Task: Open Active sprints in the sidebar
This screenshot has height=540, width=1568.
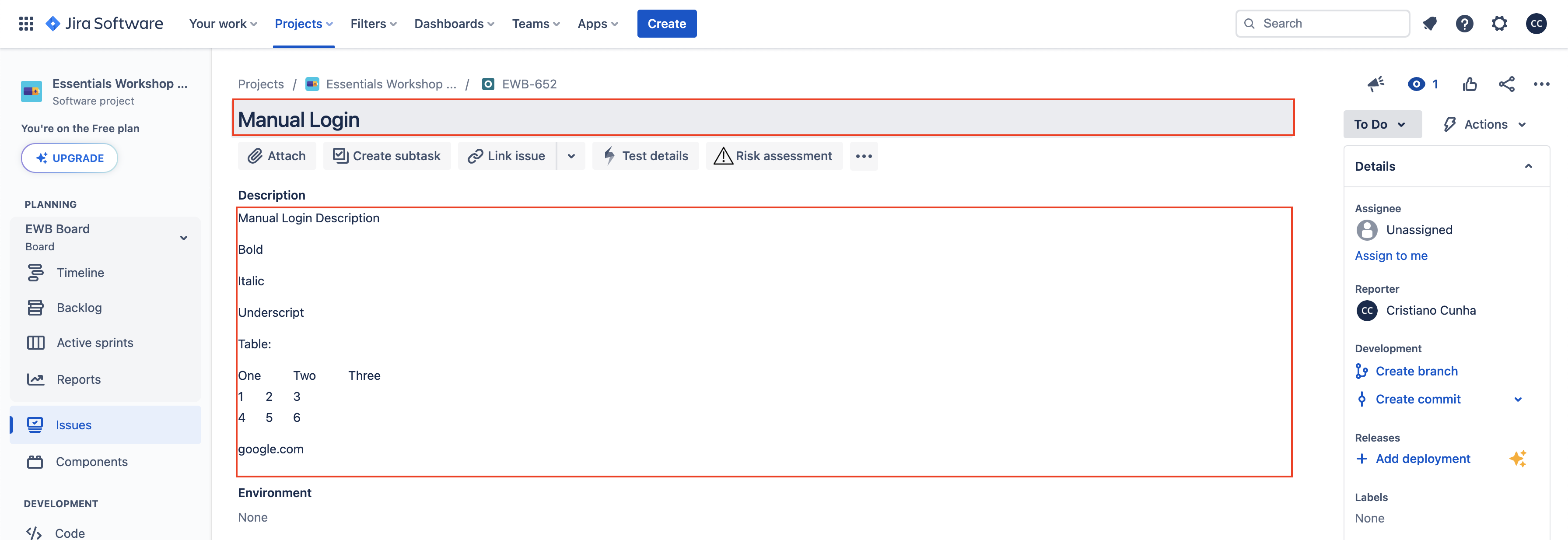Action: 105,343
